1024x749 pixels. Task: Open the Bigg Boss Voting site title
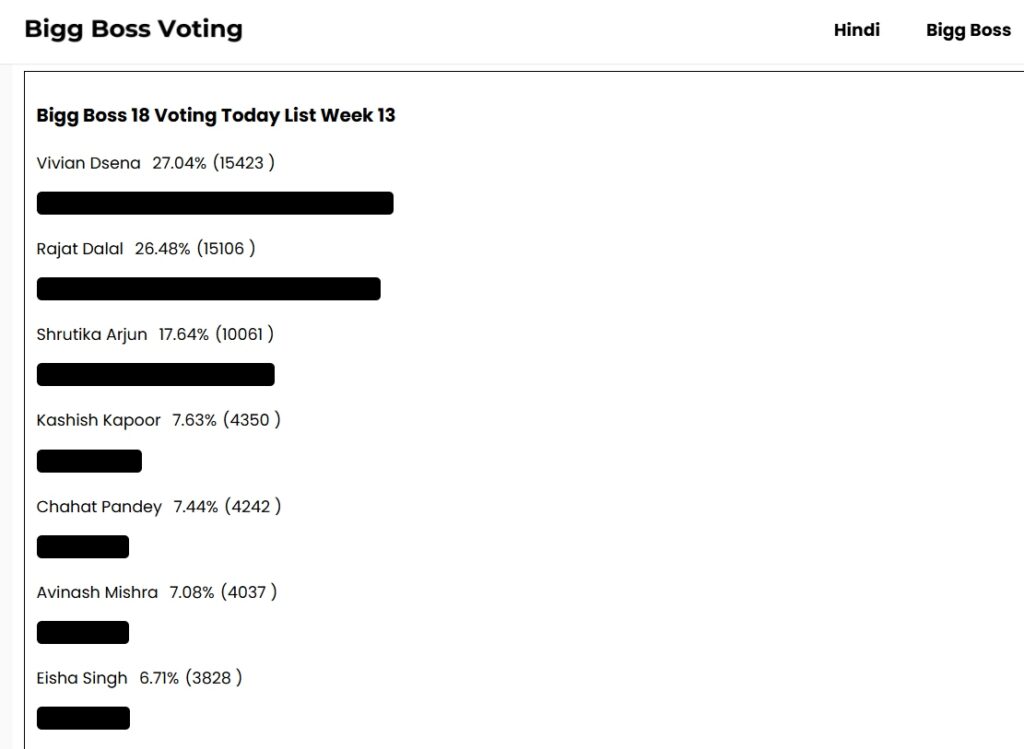pos(133,29)
